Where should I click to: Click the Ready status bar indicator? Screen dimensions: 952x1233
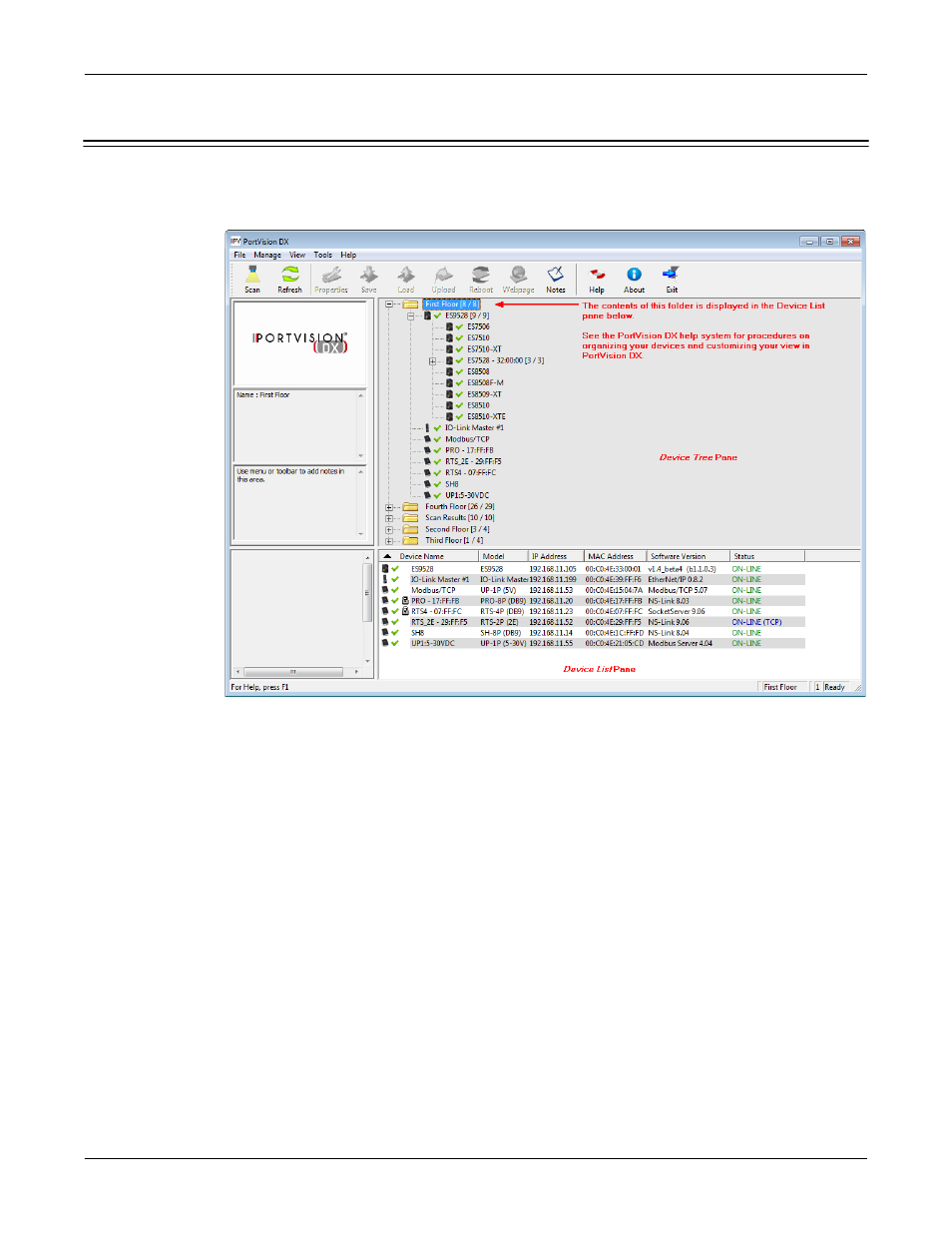(x=834, y=687)
